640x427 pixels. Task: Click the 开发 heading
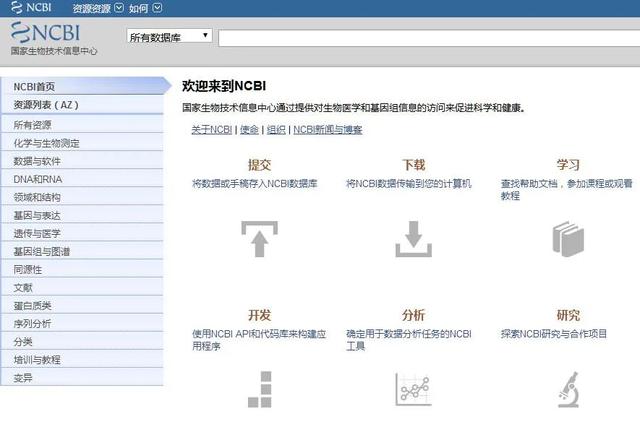(260, 315)
